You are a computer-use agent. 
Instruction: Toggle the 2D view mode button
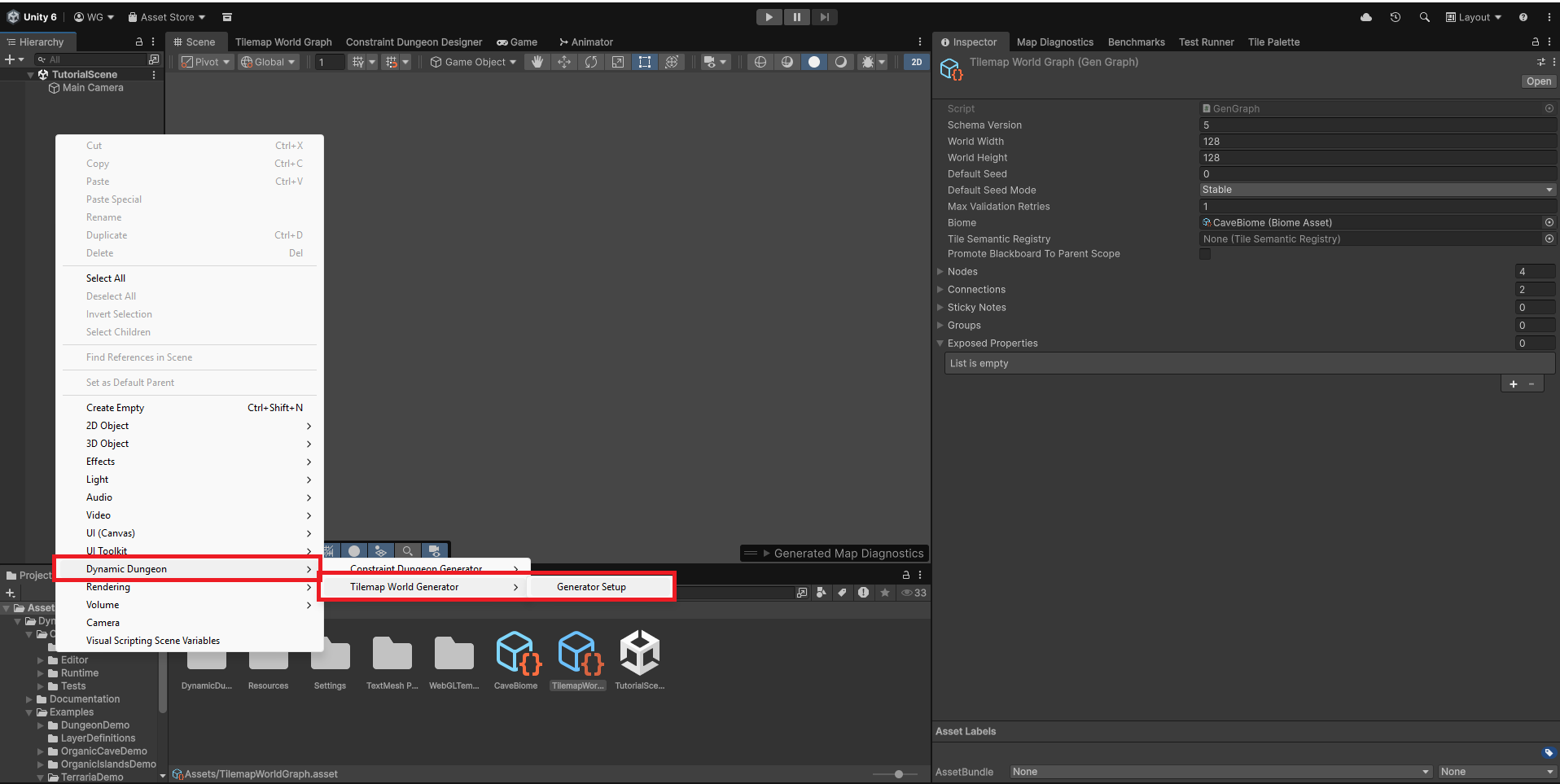pyautogui.click(x=917, y=62)
